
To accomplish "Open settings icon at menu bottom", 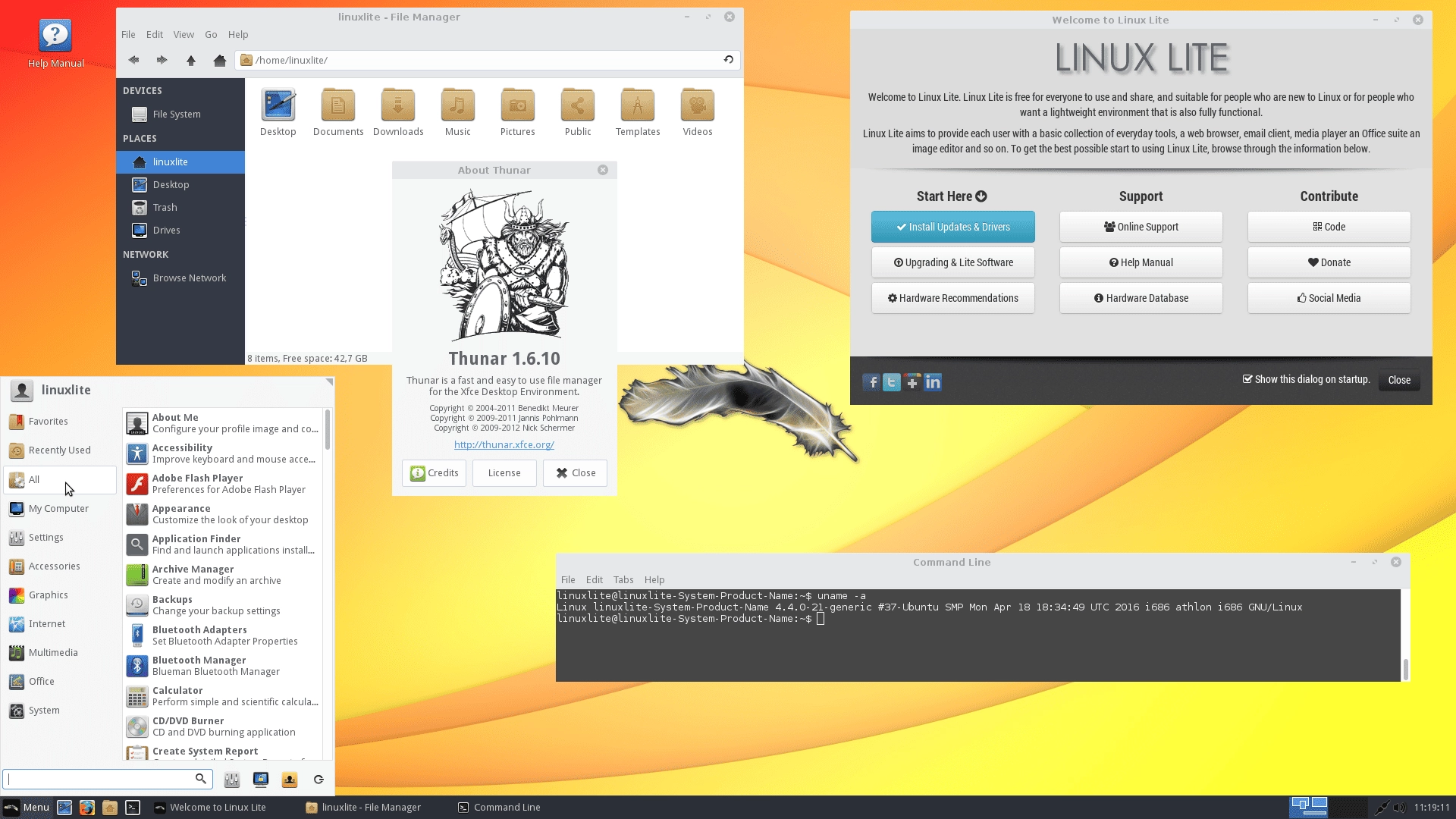I will coord(232,780).
